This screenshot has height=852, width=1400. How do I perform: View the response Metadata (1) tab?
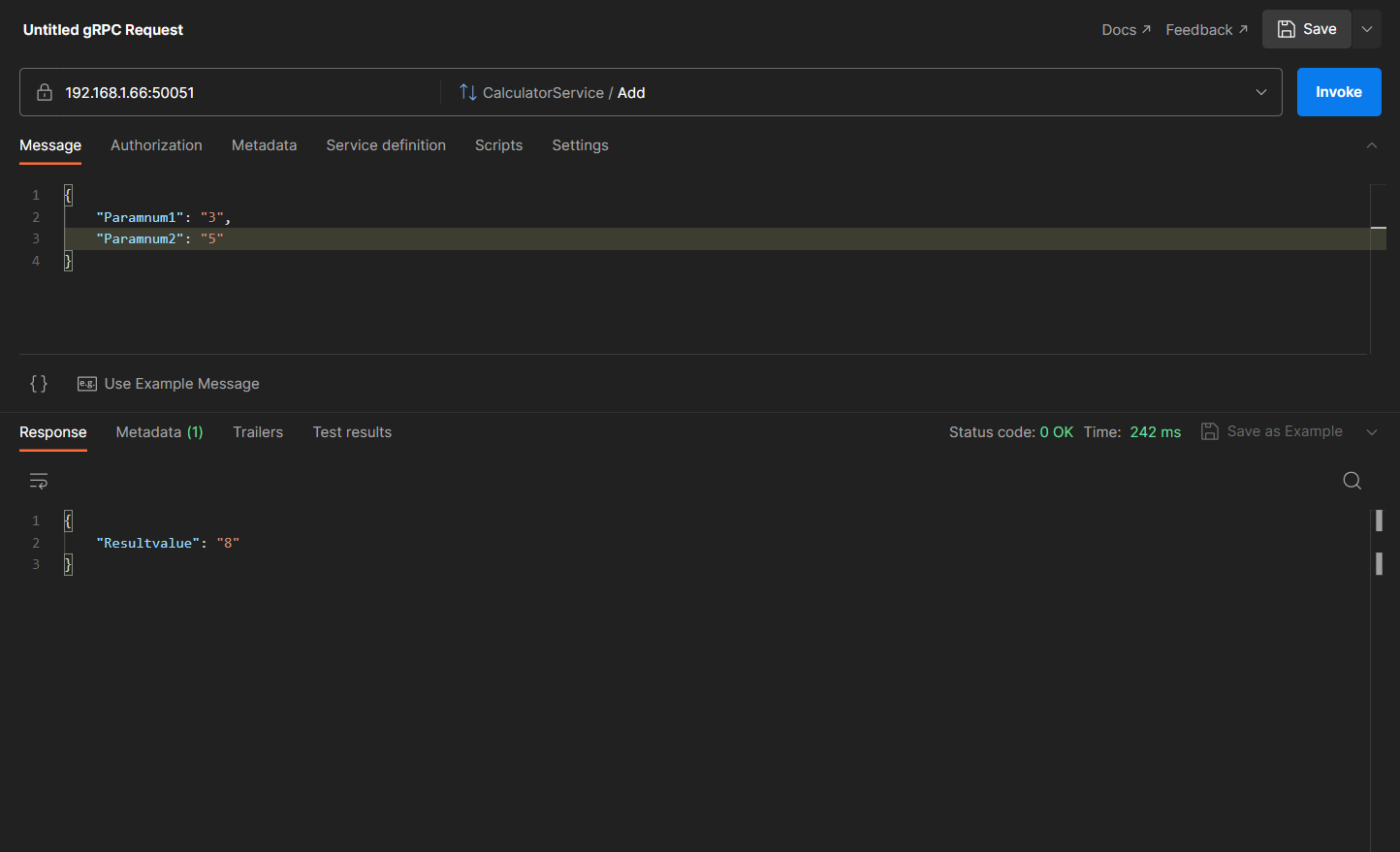coord(159,432)
